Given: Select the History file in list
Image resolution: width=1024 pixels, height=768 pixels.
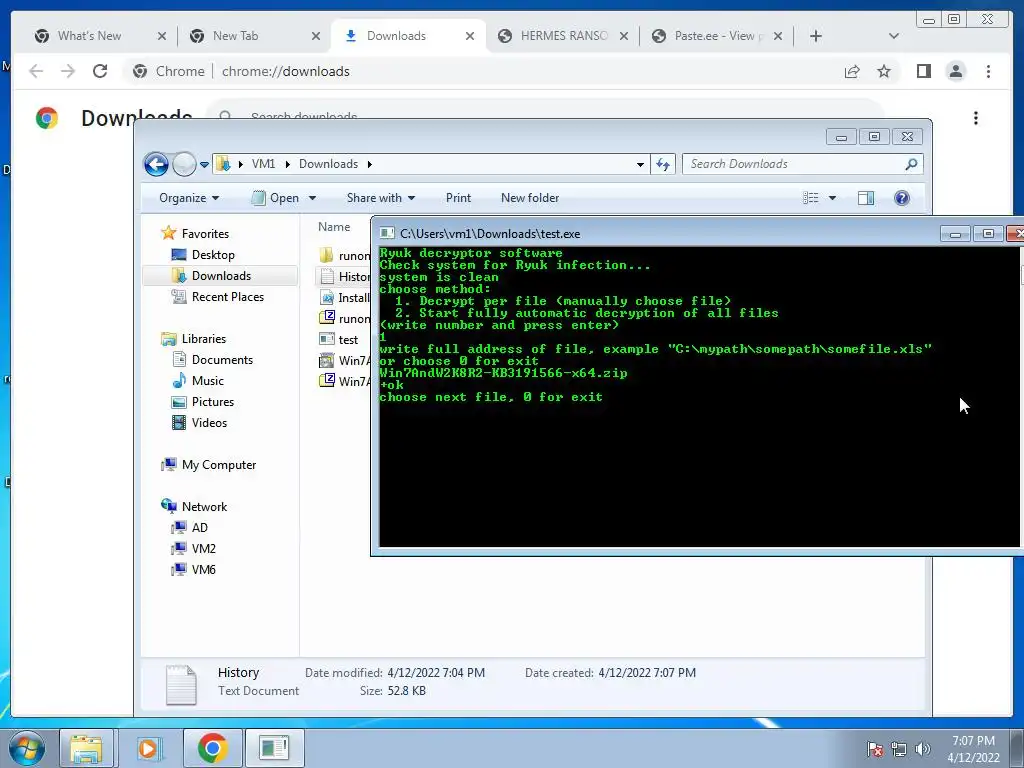Looking at the screenshot, I should pyautogui.click(x=344, y=277).
